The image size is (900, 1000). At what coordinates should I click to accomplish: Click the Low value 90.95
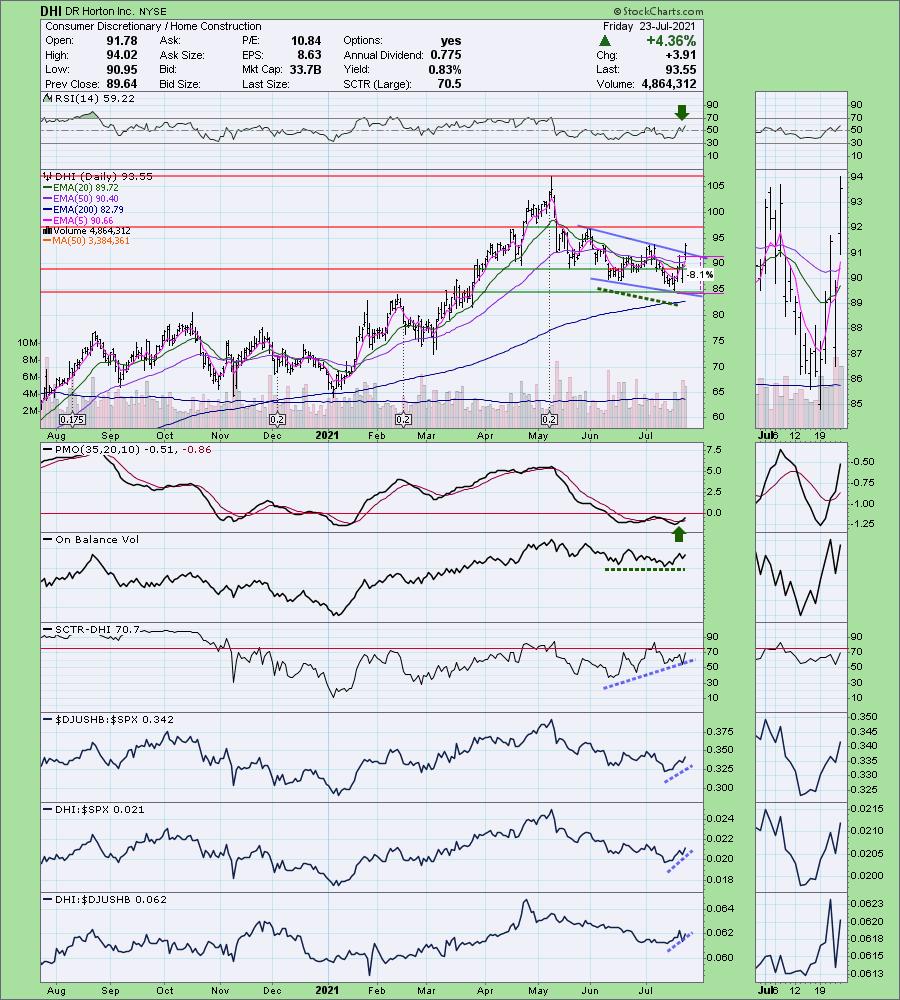pyautogui.click(x=121, y=70)
